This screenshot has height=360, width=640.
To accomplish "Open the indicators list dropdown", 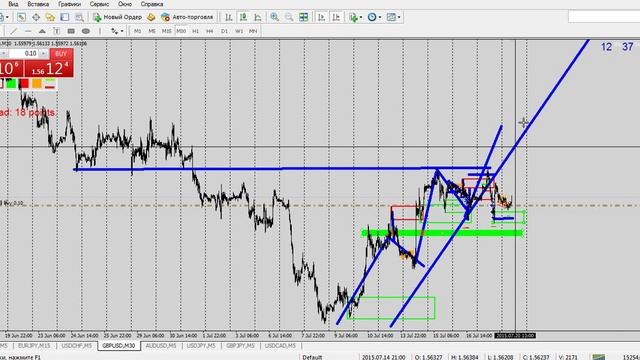I will point(355,17).
